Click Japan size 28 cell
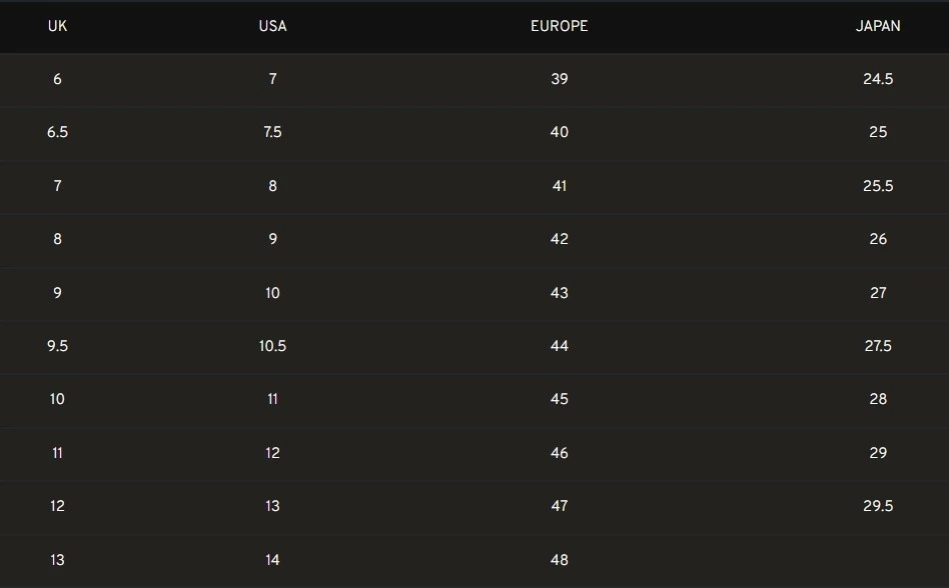949x588 pixels. 878,399
